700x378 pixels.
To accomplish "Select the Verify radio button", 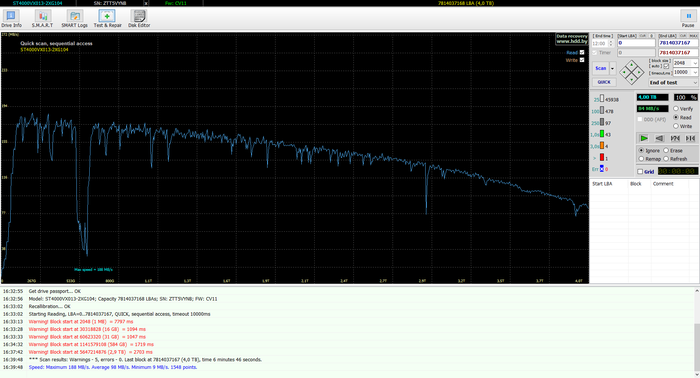I will click(676, 108).
